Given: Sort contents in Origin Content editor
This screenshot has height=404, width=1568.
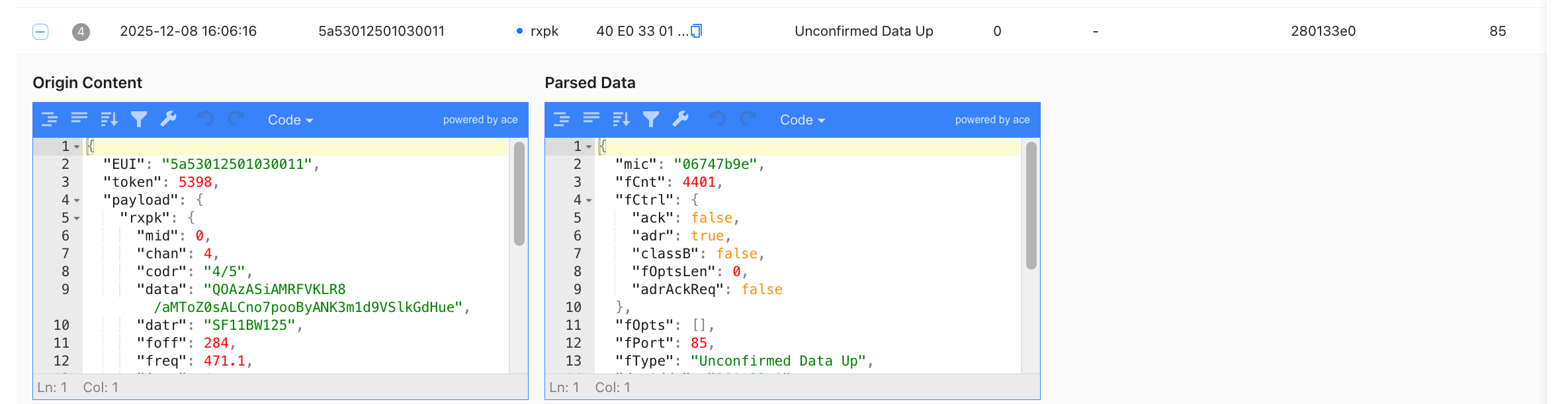Looking at the screenshot, I should 109,119.
